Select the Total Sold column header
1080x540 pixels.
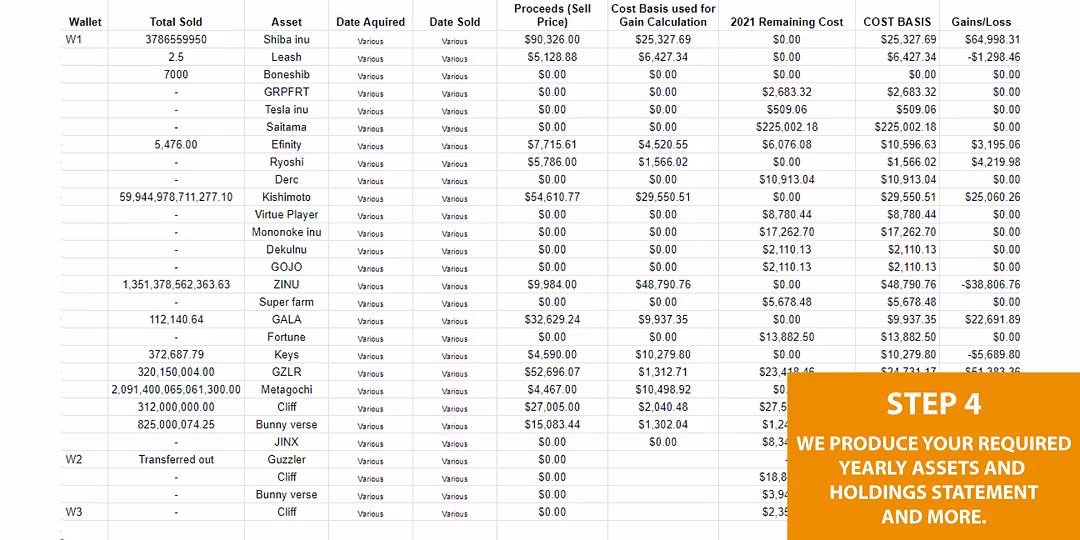tap(176, 22)
